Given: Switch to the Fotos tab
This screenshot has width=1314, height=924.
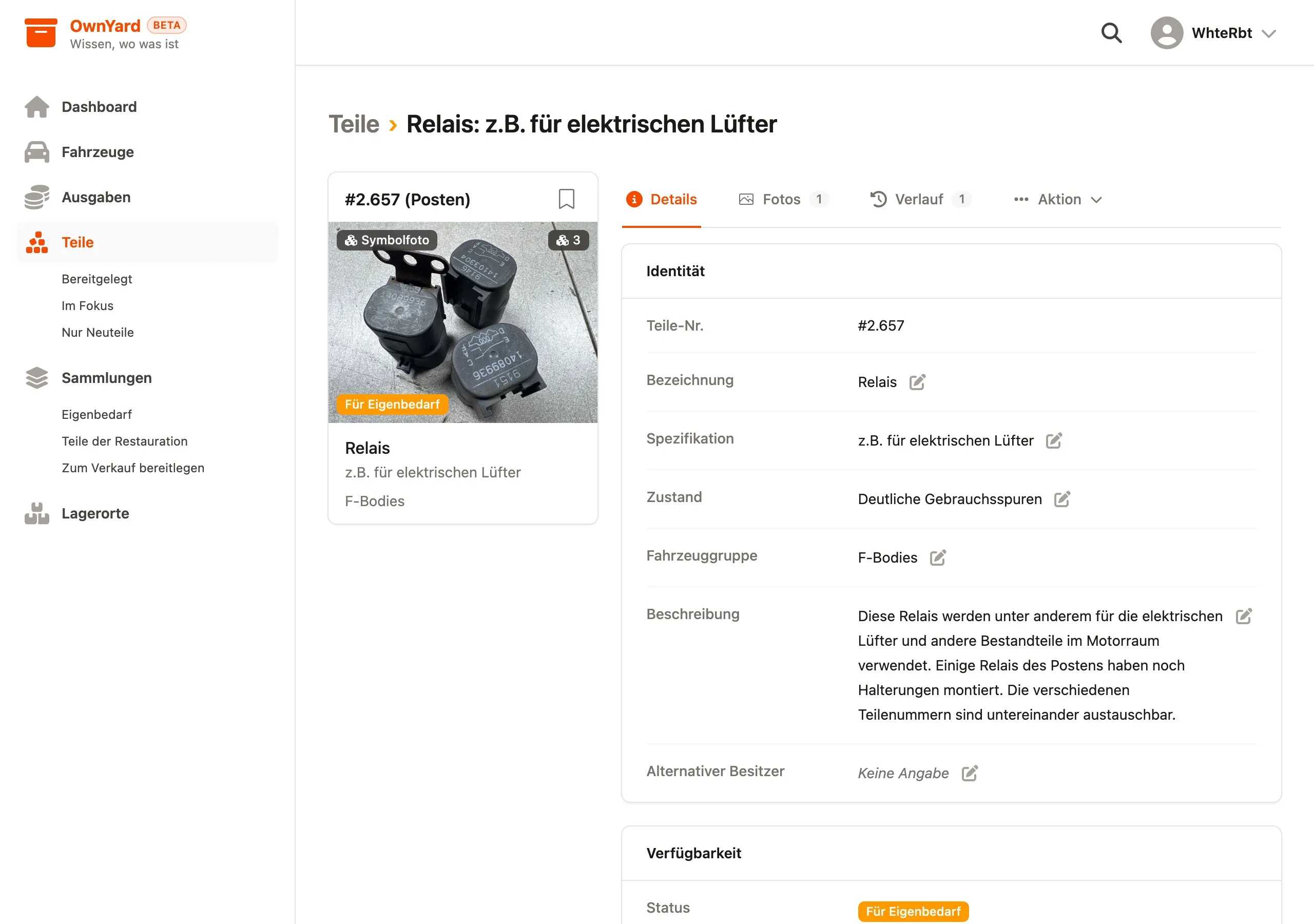Looking at the screenshot, I should [783, 199].
